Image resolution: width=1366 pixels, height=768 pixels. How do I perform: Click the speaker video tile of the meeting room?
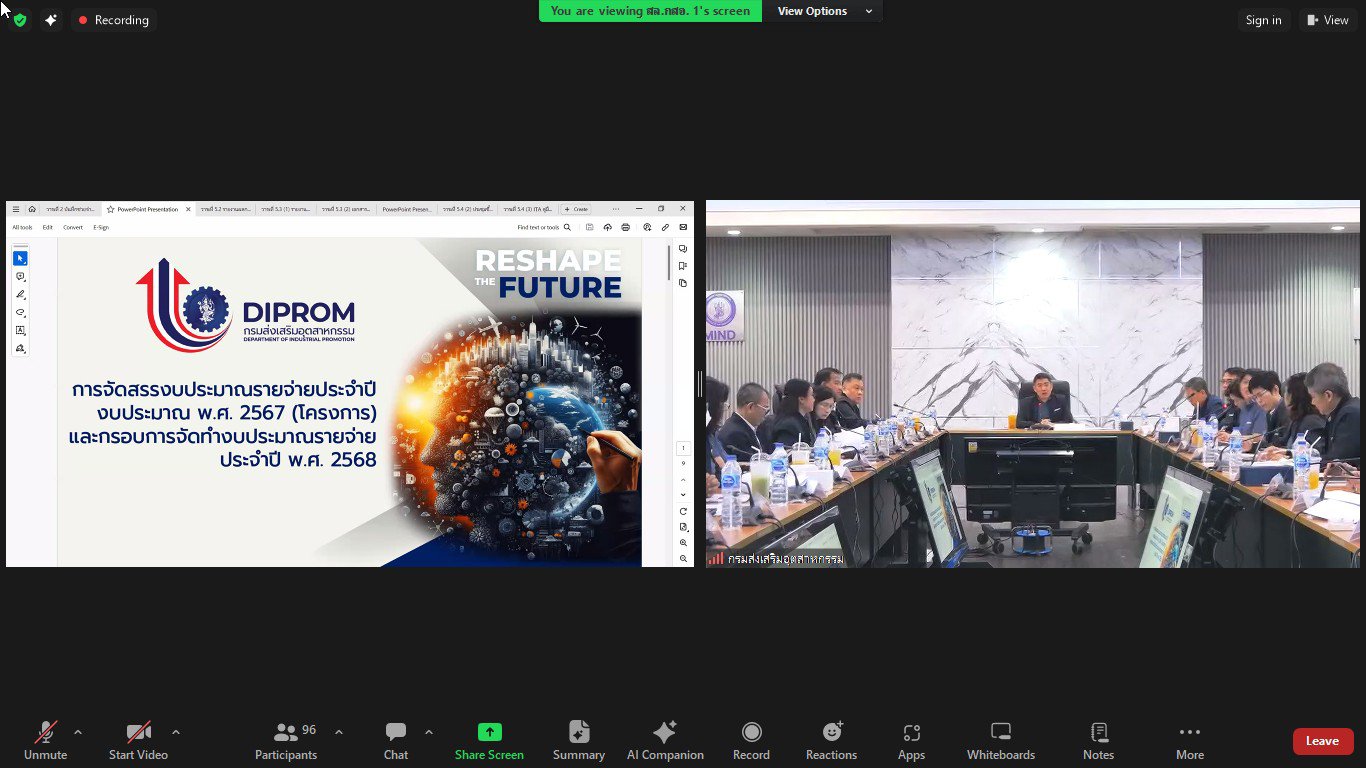(1033, 384)
